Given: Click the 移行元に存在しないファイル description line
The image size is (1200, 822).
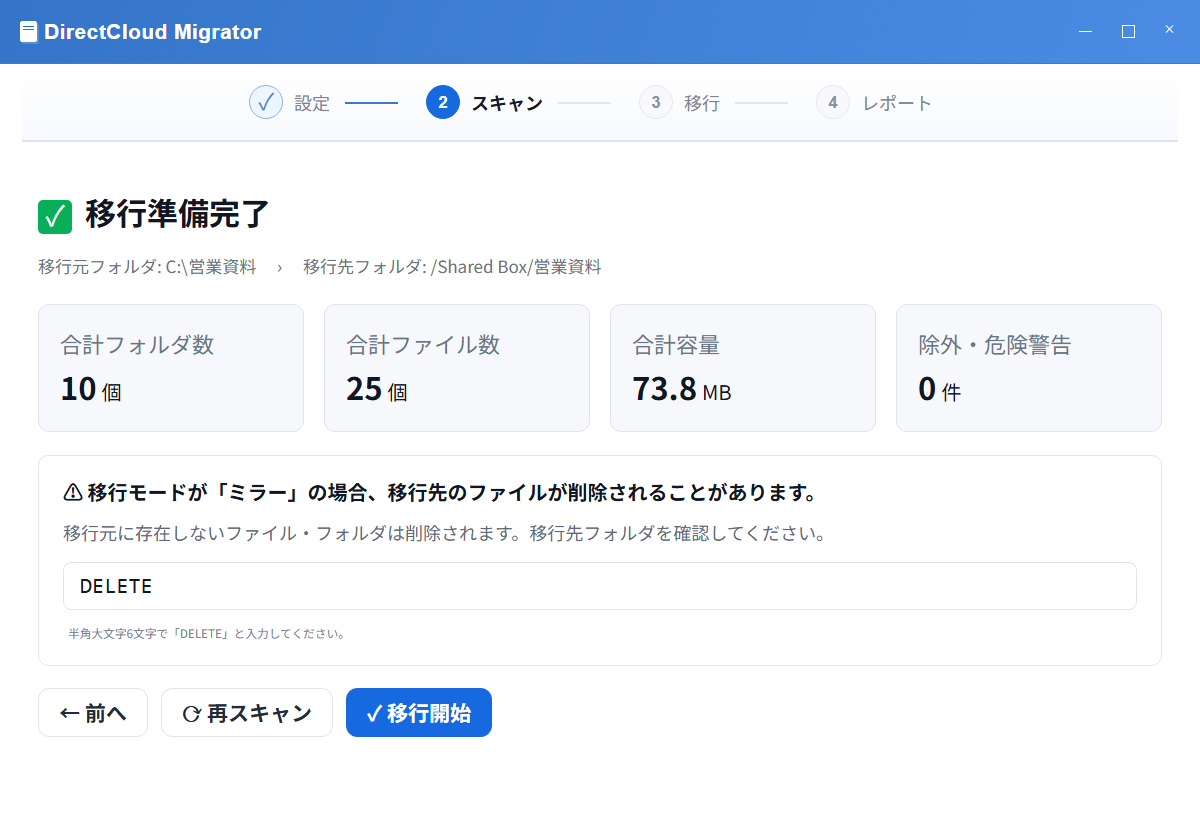Looking at the screenshot, I should 444,533.
